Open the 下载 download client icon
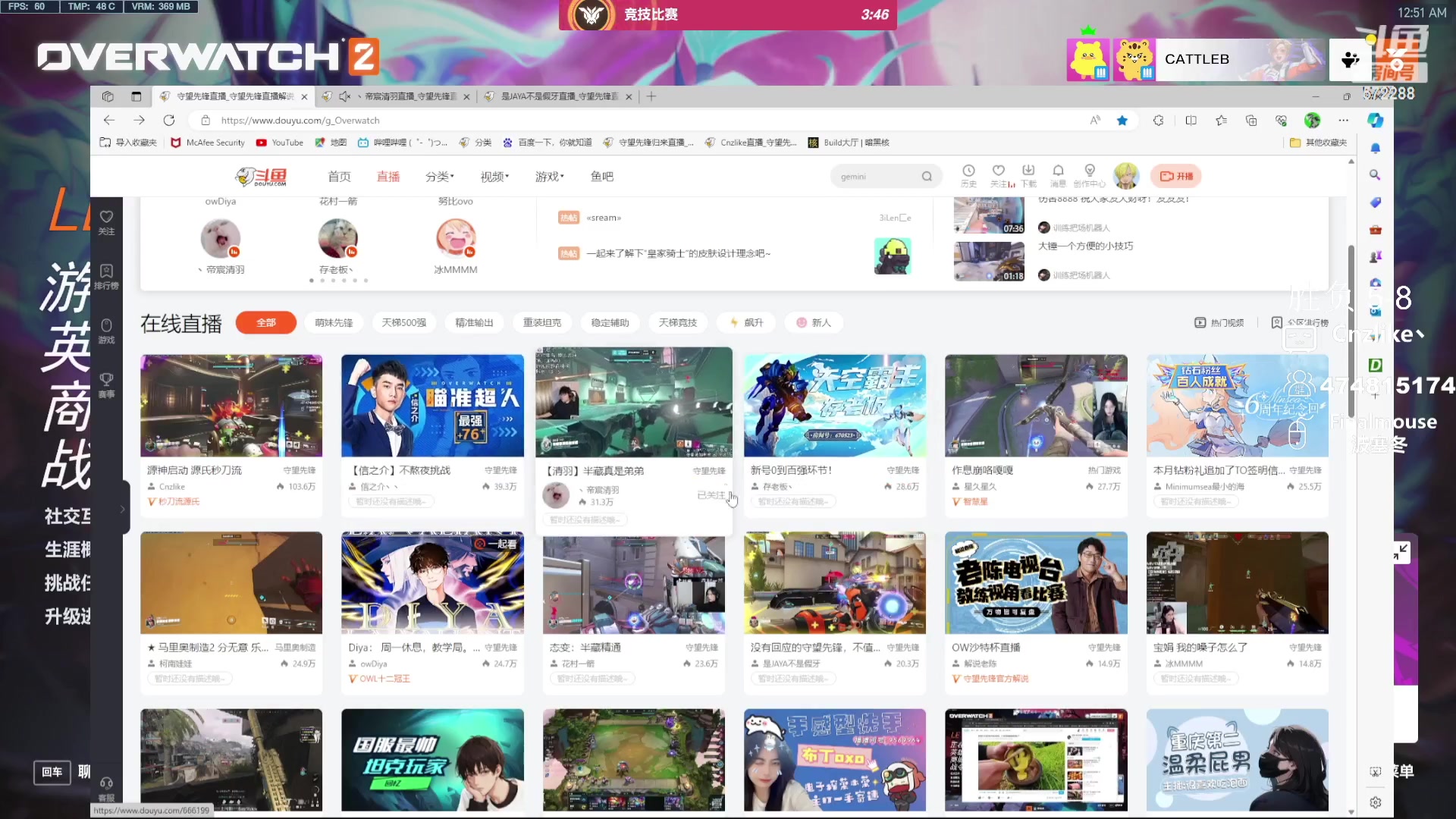This screenshot has width=1456, height=819. pyautogui.click(x=1029, y=175)
